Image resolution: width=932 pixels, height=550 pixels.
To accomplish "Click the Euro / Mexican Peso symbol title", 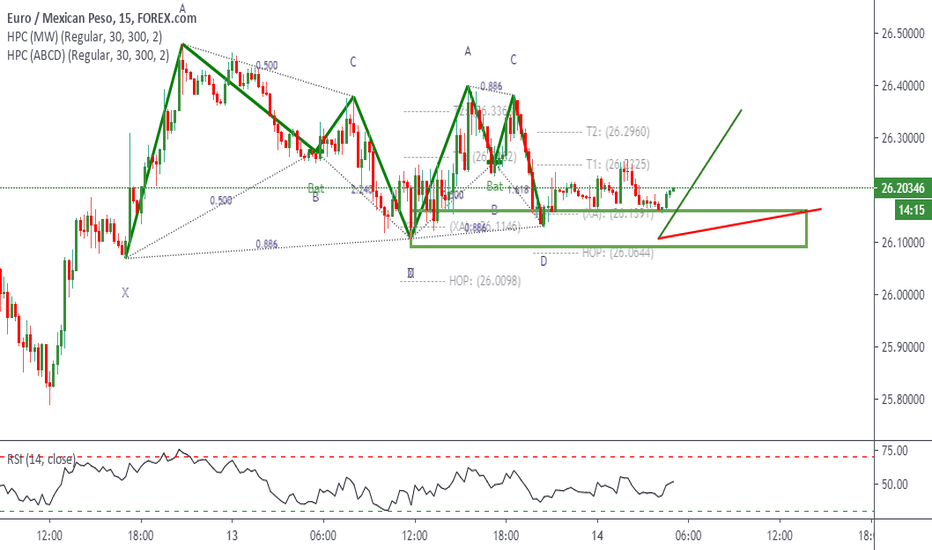I will coord(102,18).
